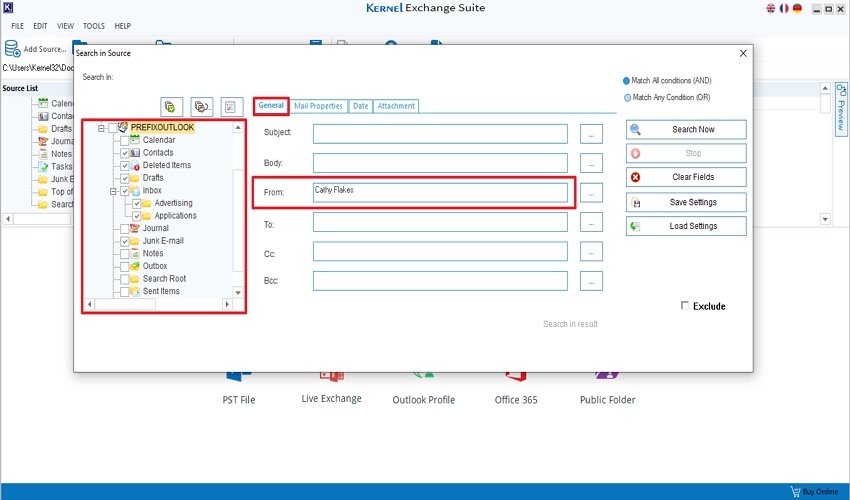Switch to the Mail Properties tab
The image size is (850, 500).
point(318,106)
